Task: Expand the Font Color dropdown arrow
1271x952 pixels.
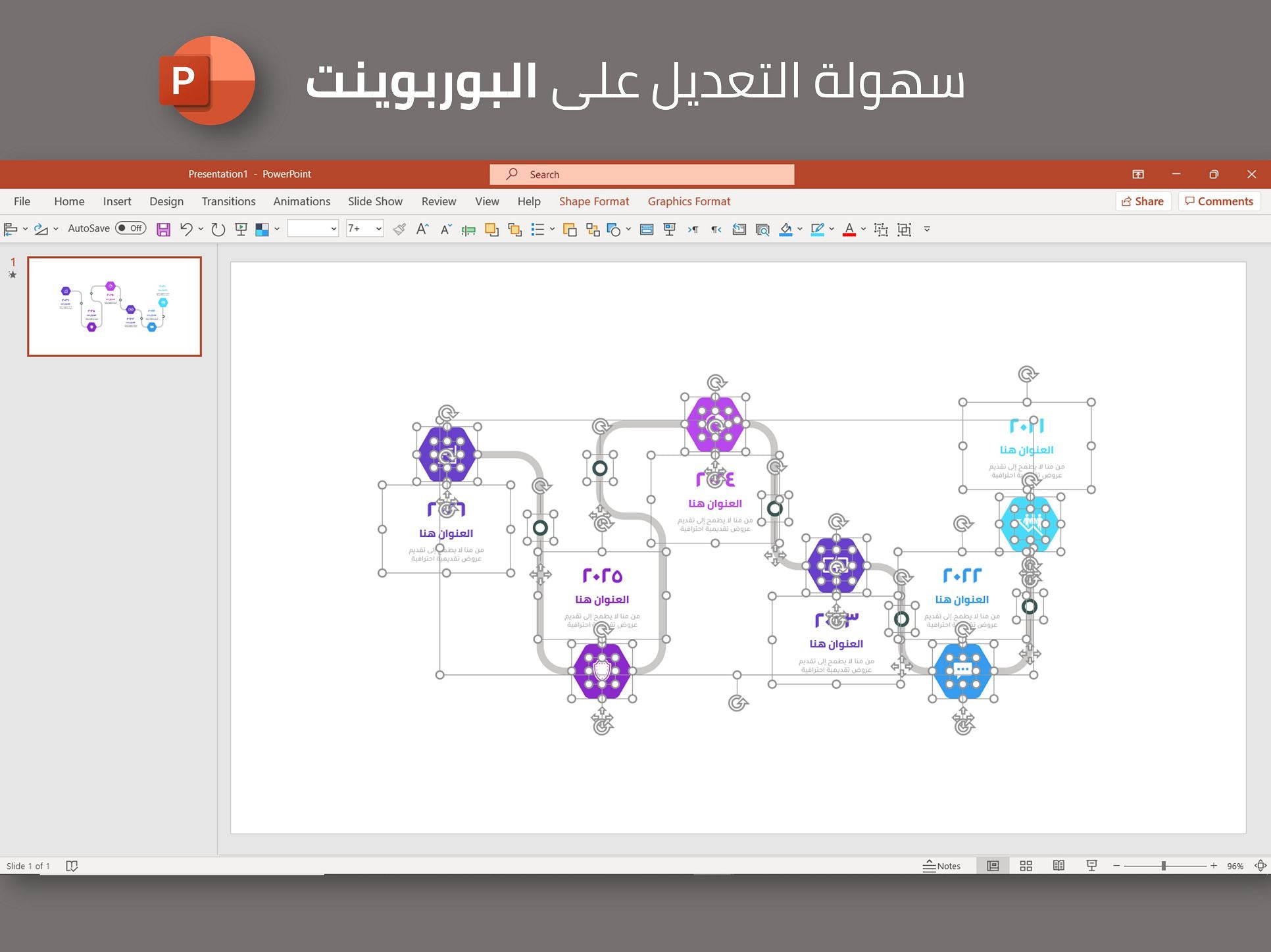Action: point(863,229)
